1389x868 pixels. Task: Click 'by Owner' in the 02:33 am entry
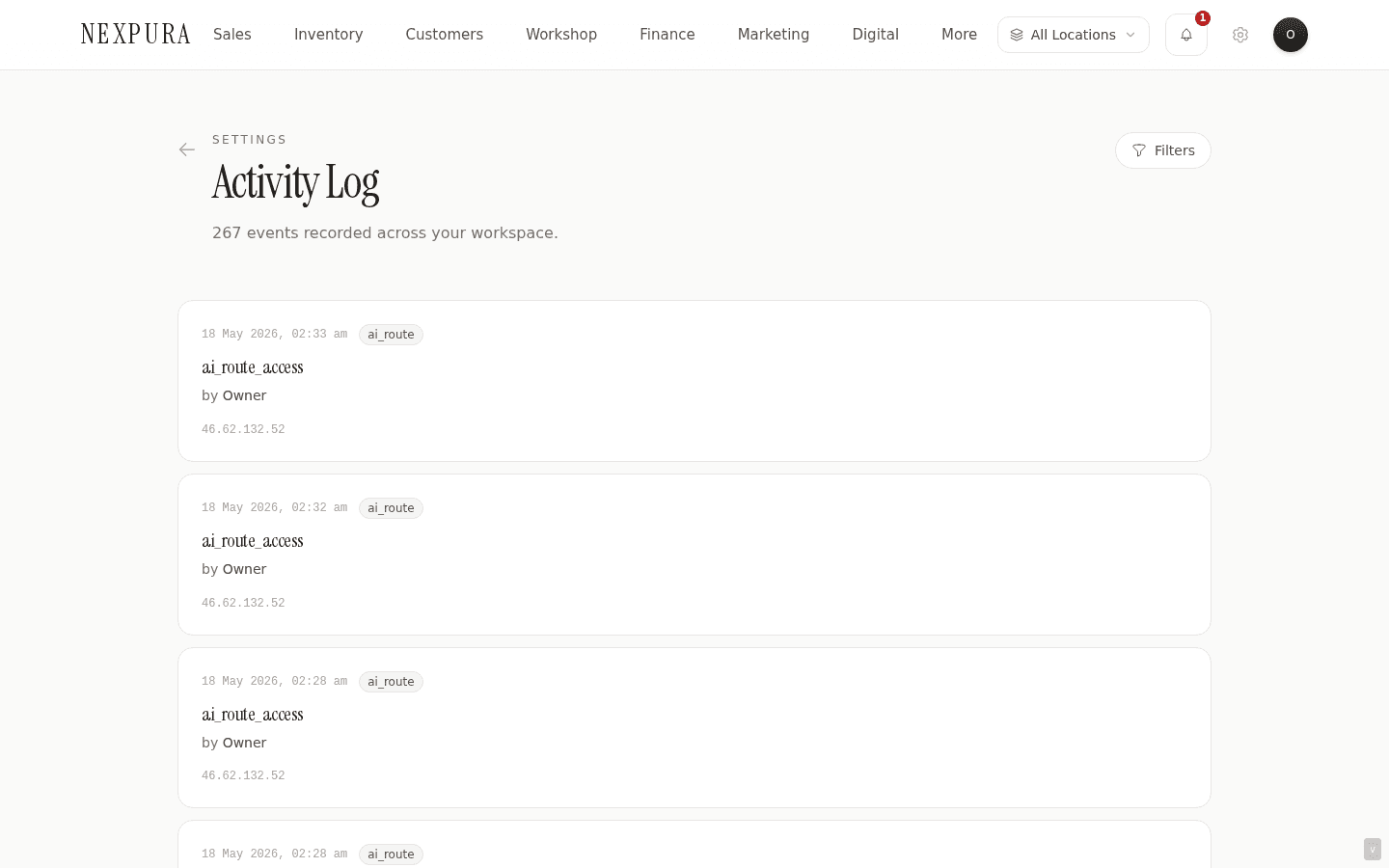(x=234, y=395)
